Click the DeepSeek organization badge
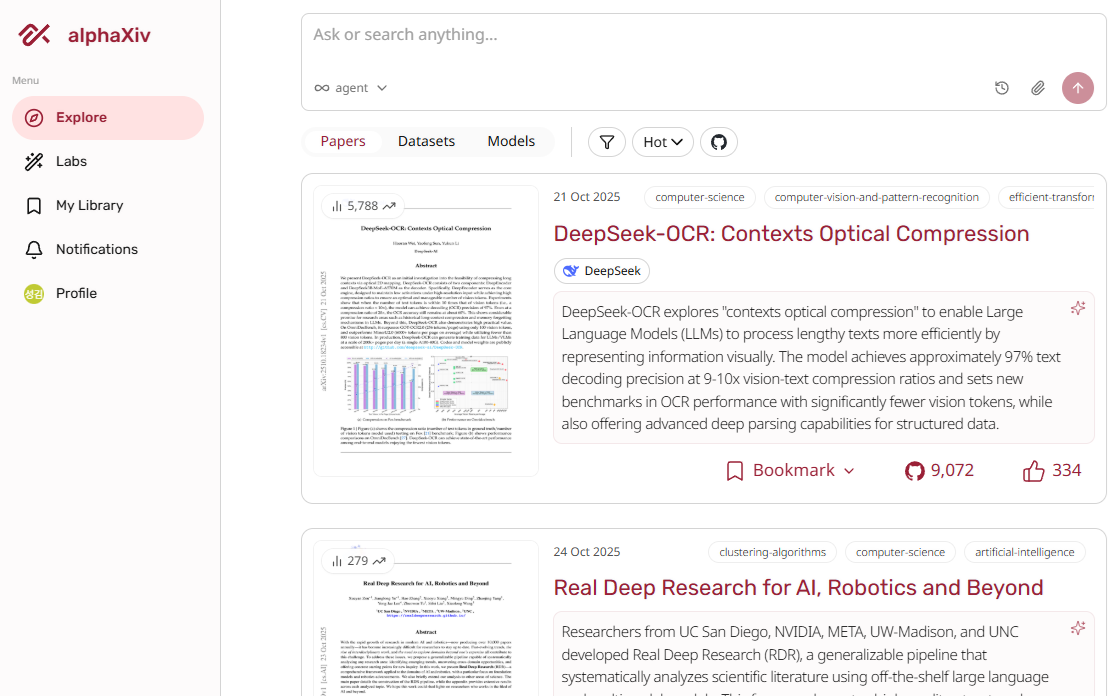 [601, 271]
